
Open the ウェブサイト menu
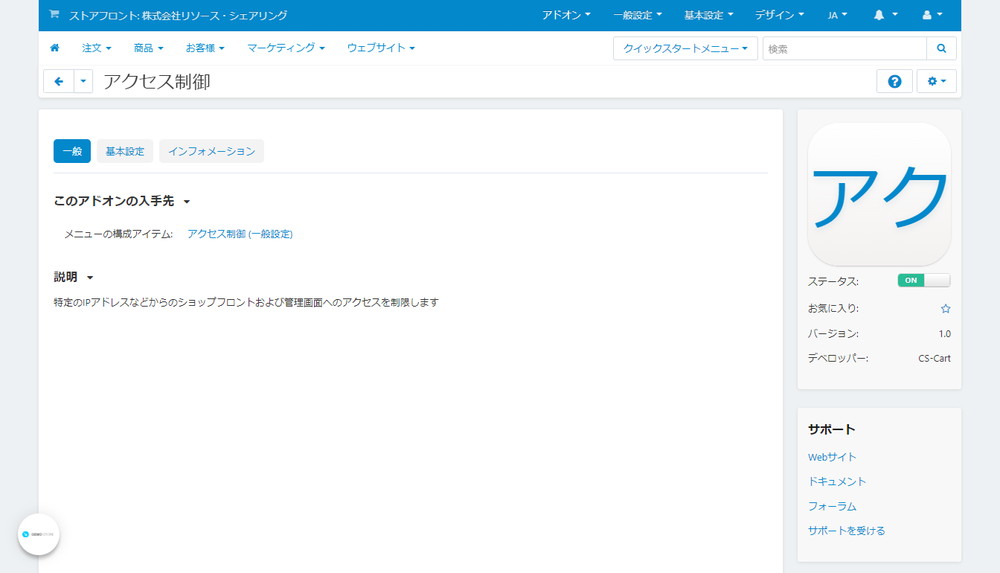pyautogui.click(x=381, y=48)
